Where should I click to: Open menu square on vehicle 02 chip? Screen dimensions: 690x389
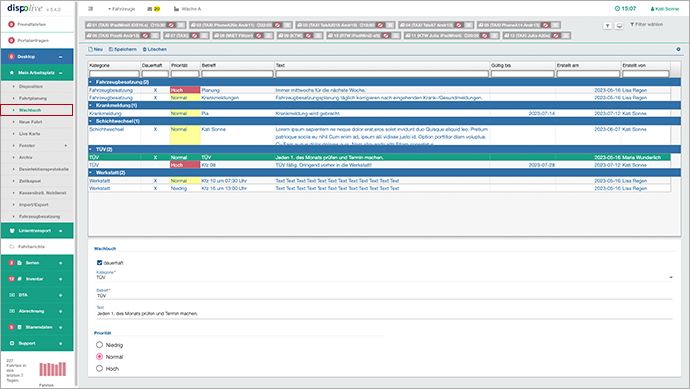(x=287, y=25)
